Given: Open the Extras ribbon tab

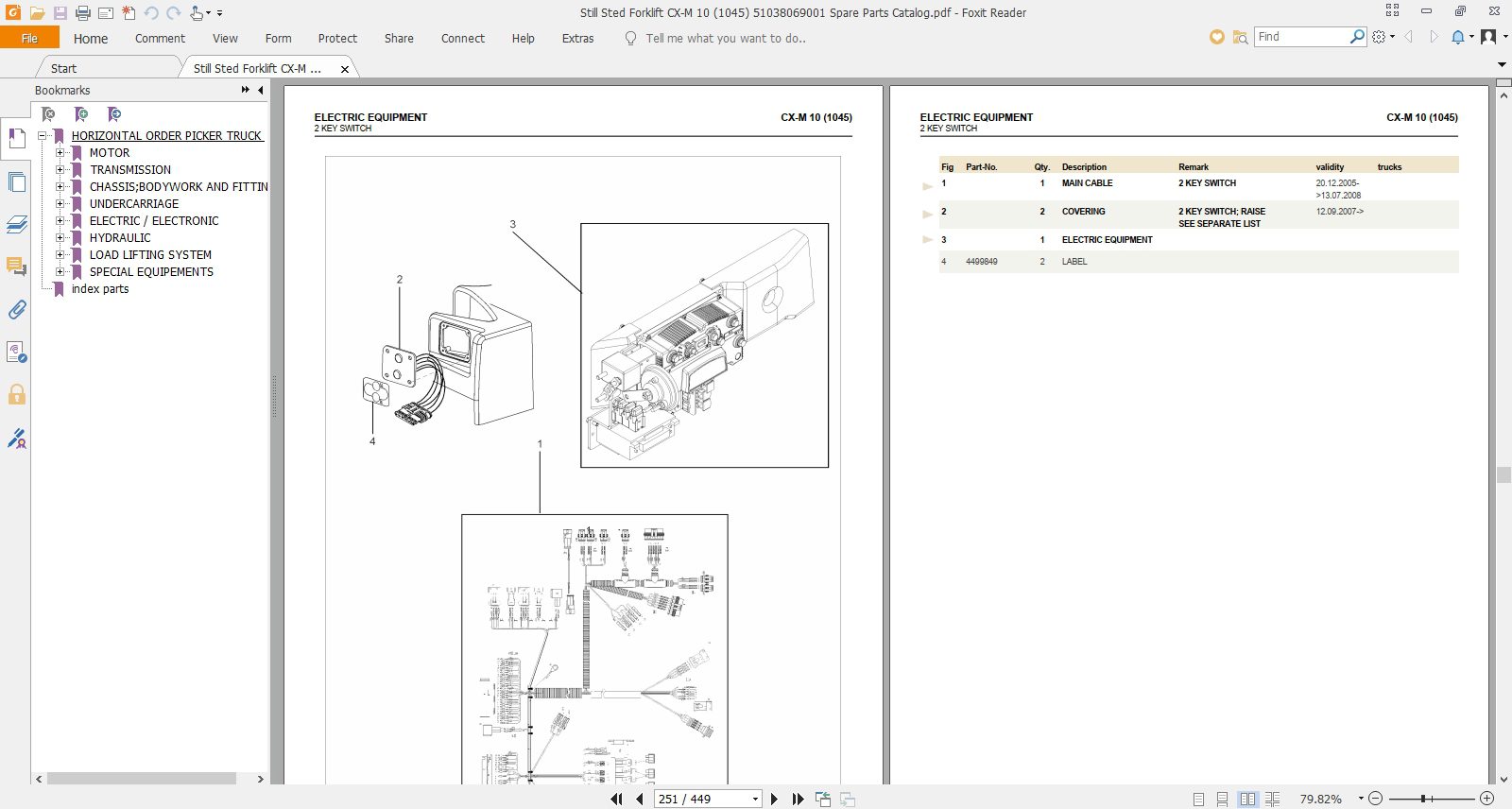Looking at the screenshot, I should pyautogui.click(x=577, y=39).
